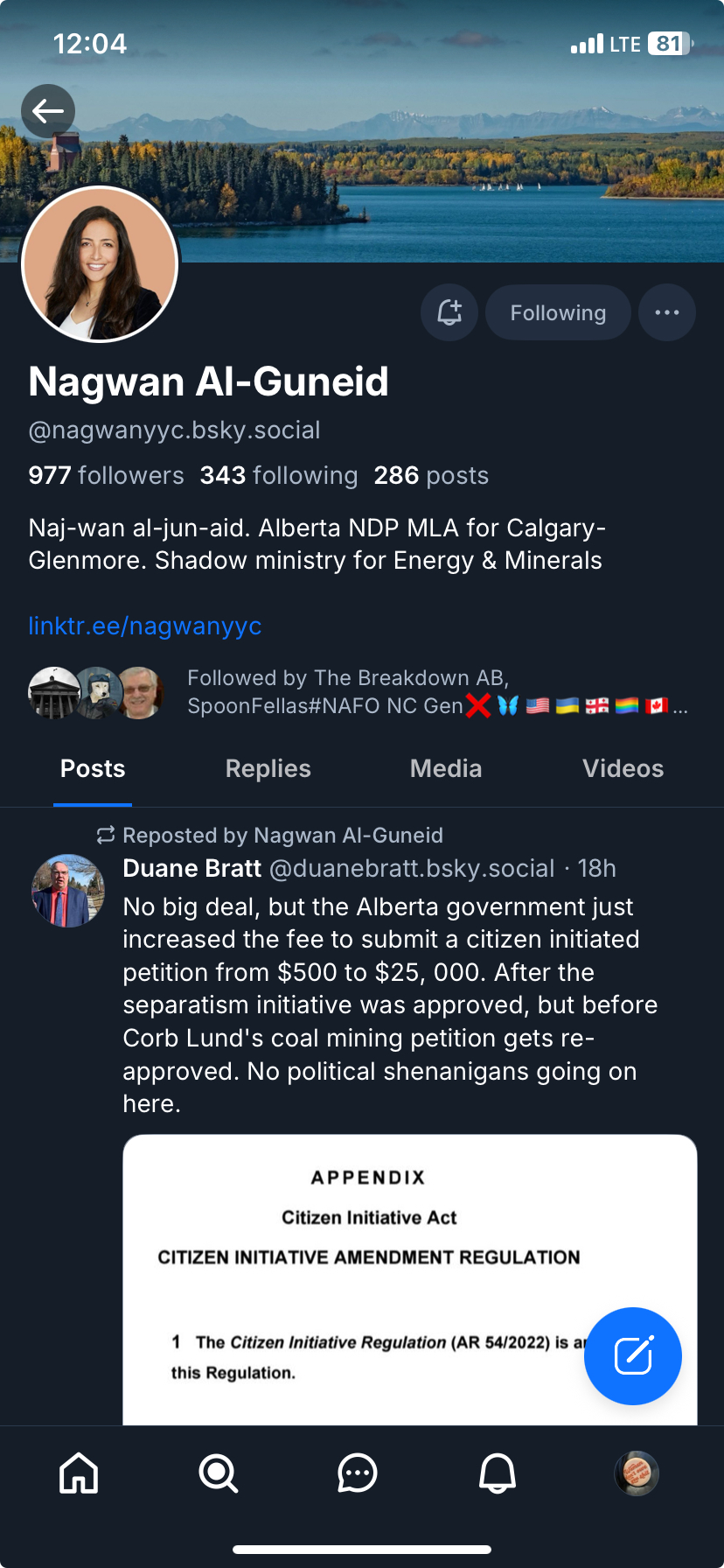The width and height of the screenshot is (724, 1568).
Task: View the 977 followers list
Action: [x=106, y=475]
